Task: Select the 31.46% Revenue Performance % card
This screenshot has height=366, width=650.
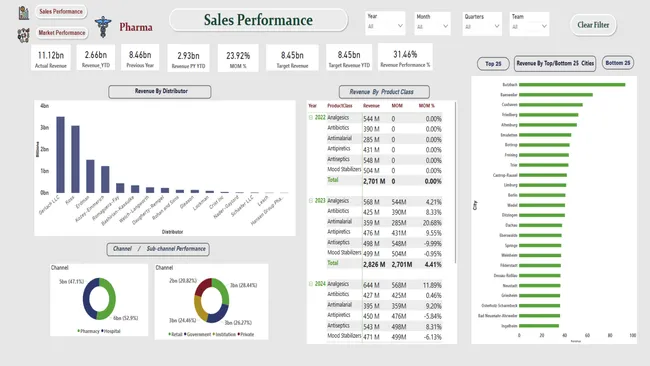Action: (x=405, y=57)
